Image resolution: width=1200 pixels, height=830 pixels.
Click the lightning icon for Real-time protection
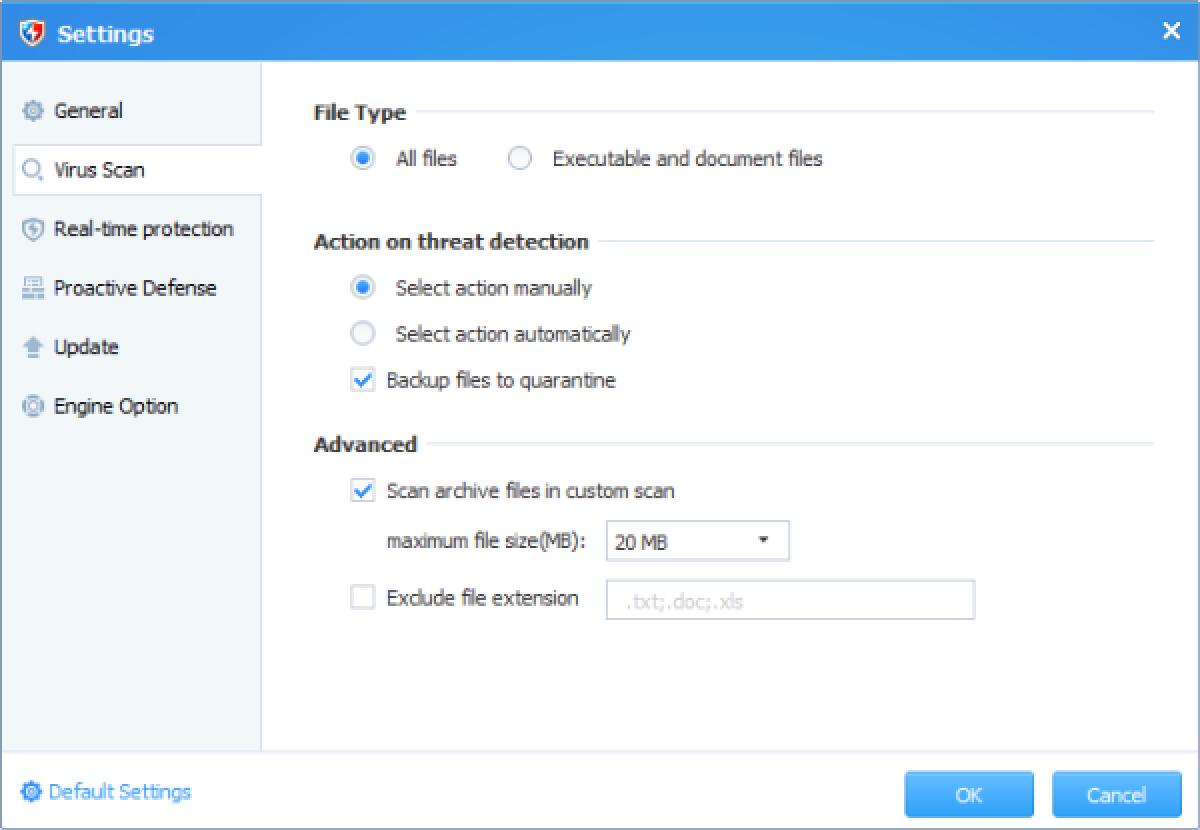coord(31,229)
